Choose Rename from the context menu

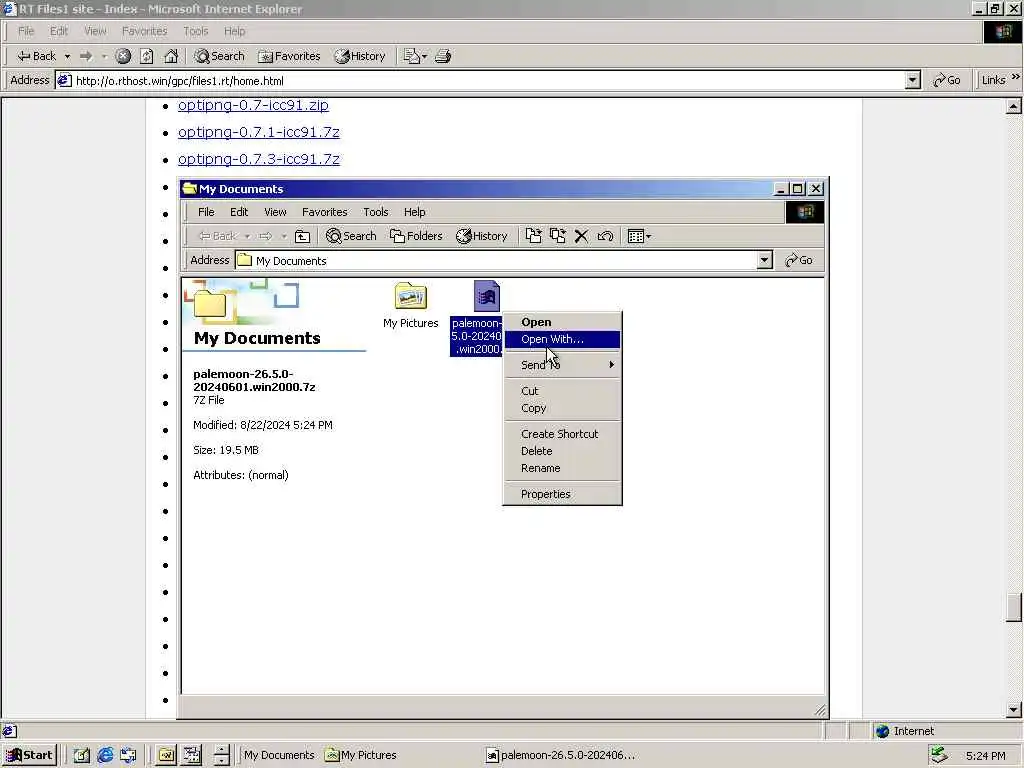click(562, 468)
